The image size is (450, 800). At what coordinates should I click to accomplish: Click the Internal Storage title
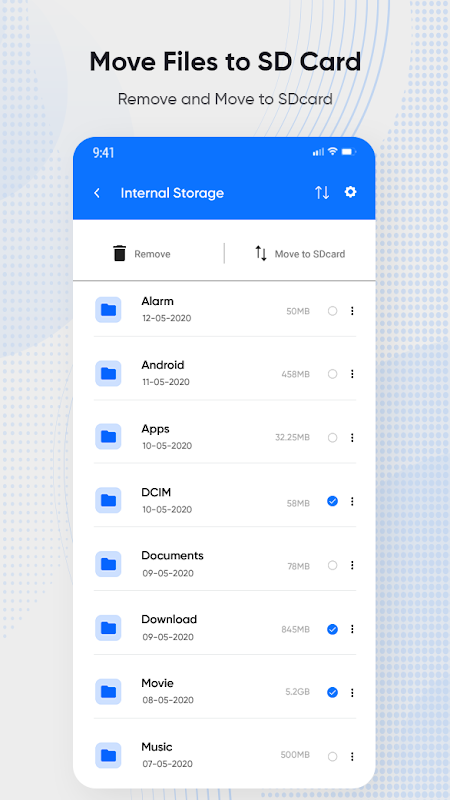point(172,193)
